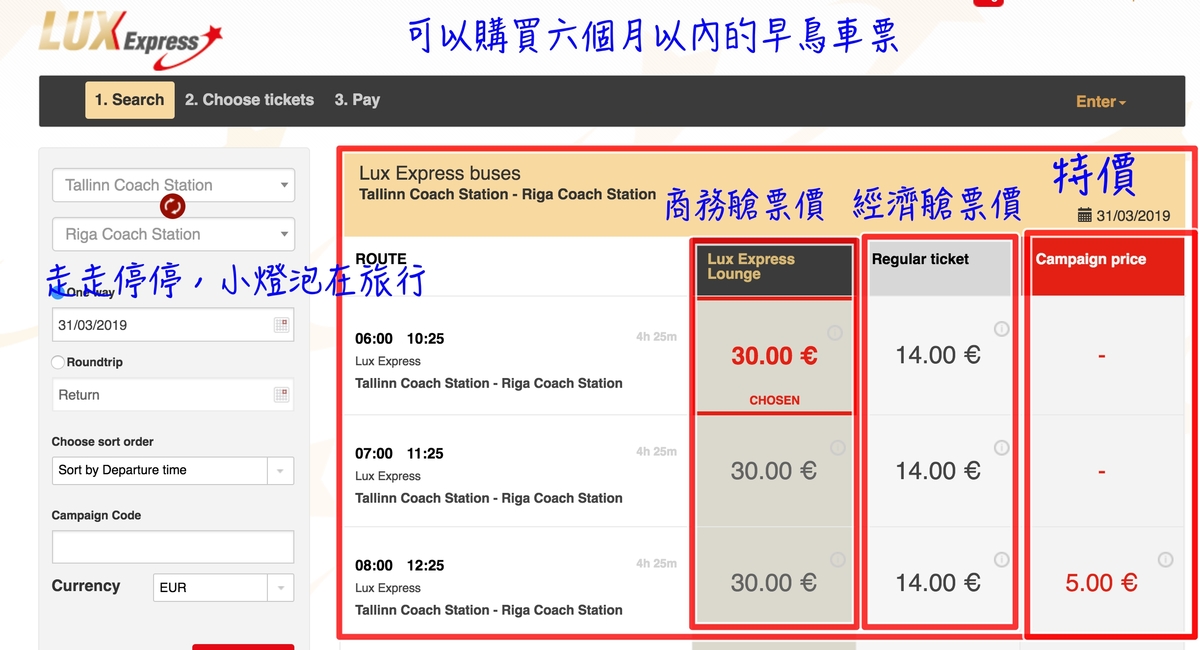The width and height of the screenshot is (1200, 650).
Task: Go to the 1. Search step
Action: click(x=129, y=100)
